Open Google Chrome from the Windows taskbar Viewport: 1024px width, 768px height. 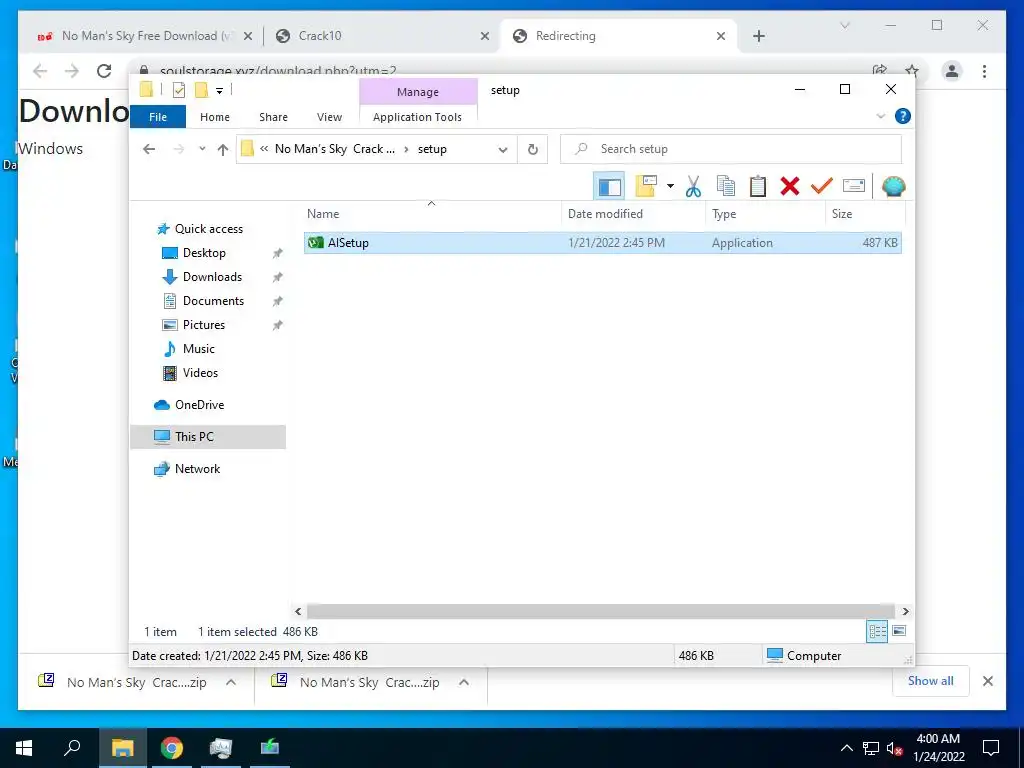point(172,748)
